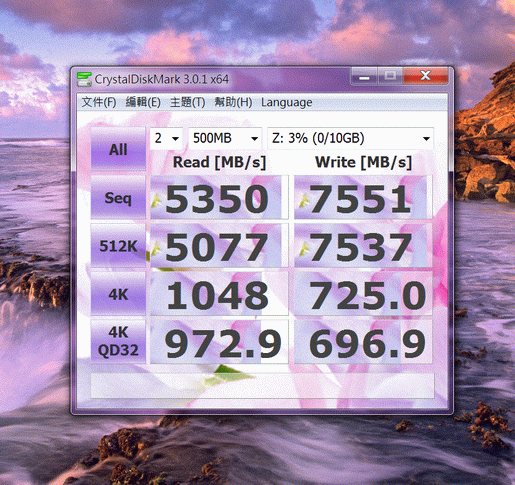515x485 pixels.
Task: Open the 文件(F) menu
Action: 99,102
